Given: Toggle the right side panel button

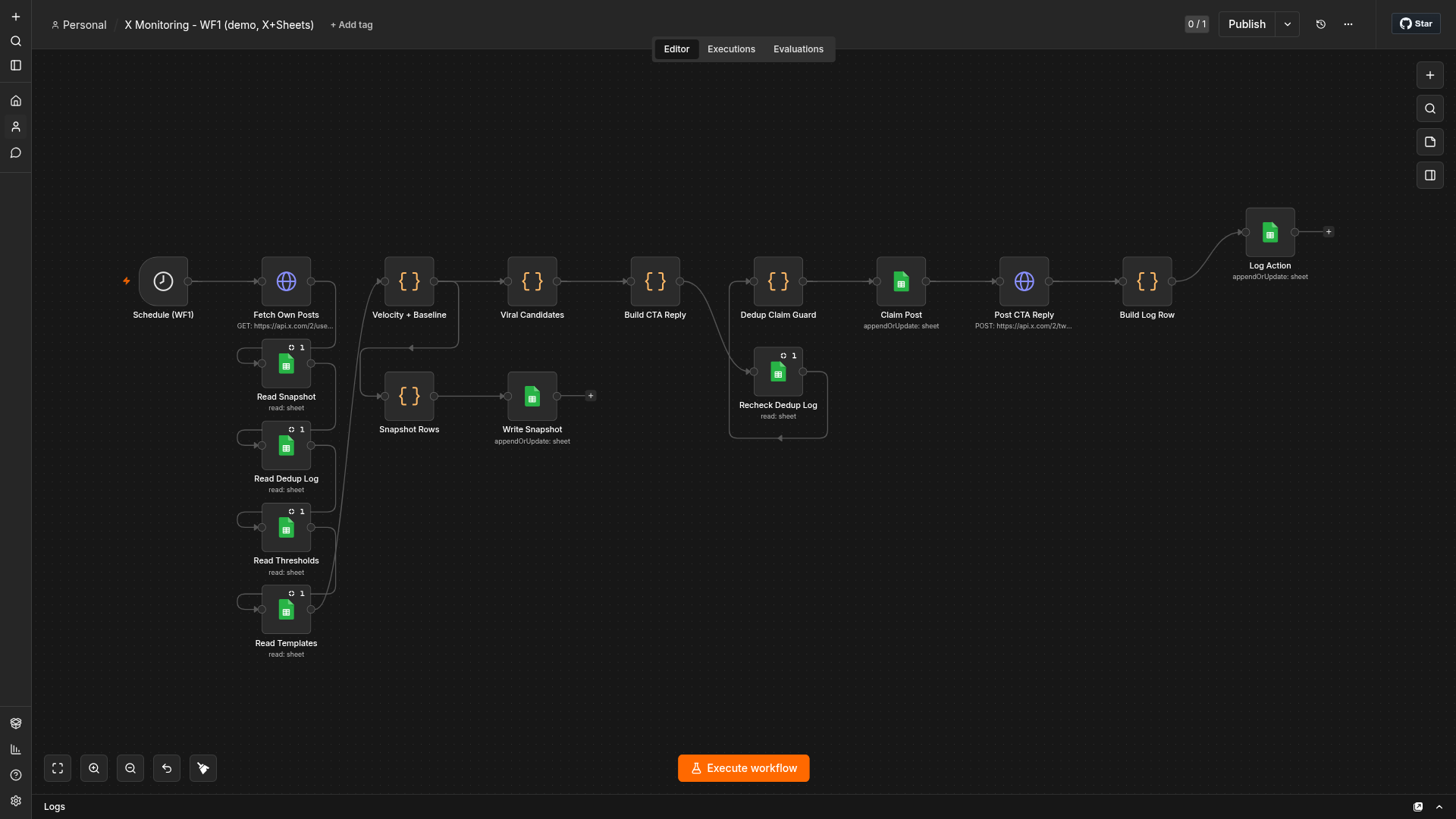Looking at the screenshot, I should tap(1430, 175).
